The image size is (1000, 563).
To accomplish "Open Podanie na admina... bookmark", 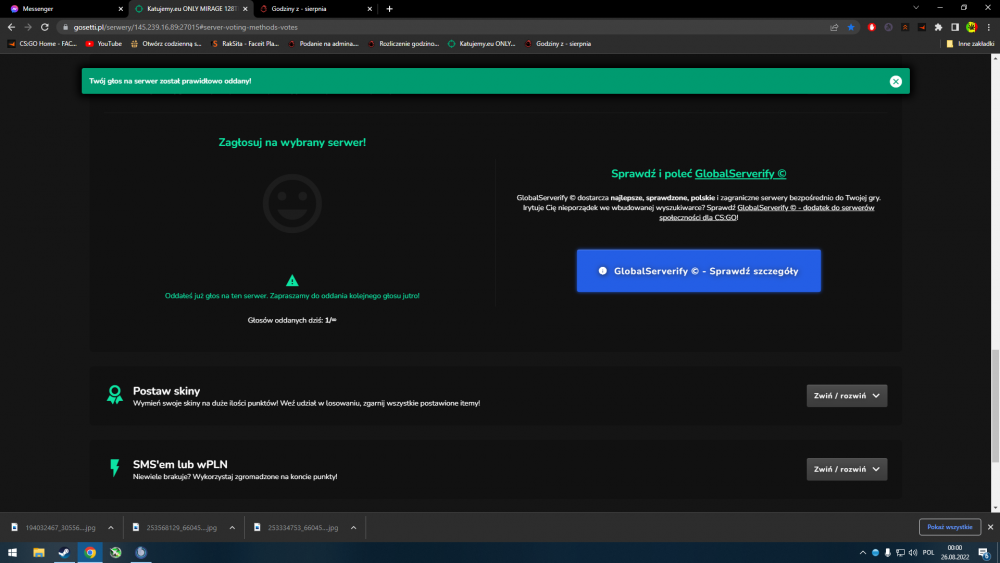I will [x=323, y=44].
